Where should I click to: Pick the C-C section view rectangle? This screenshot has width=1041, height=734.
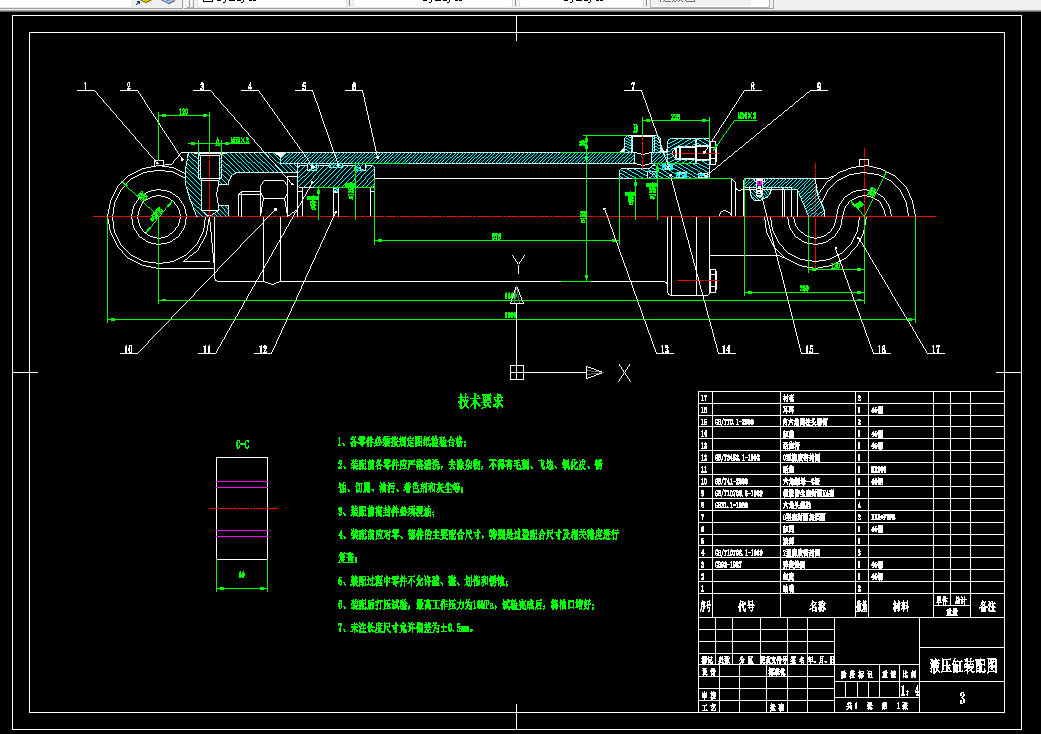[242, 508]
